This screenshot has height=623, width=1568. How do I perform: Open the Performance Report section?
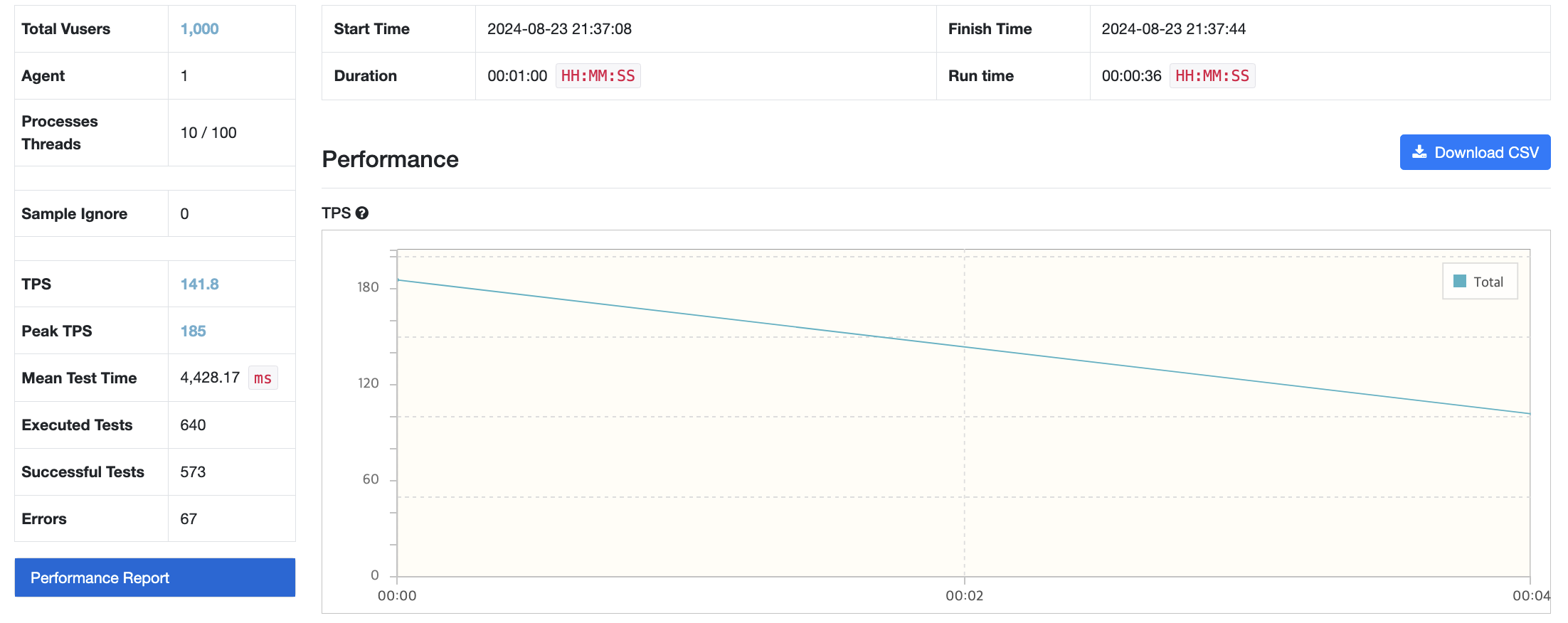[x=155, y=577]
